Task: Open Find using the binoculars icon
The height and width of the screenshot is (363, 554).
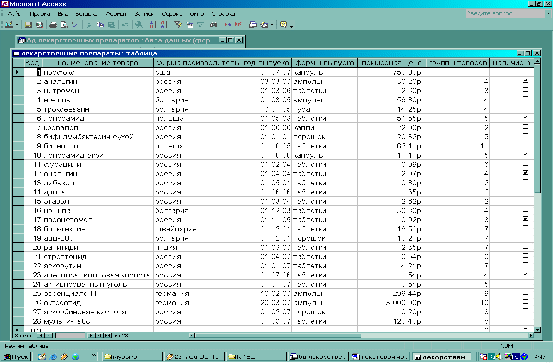Action: click(213, 25)
